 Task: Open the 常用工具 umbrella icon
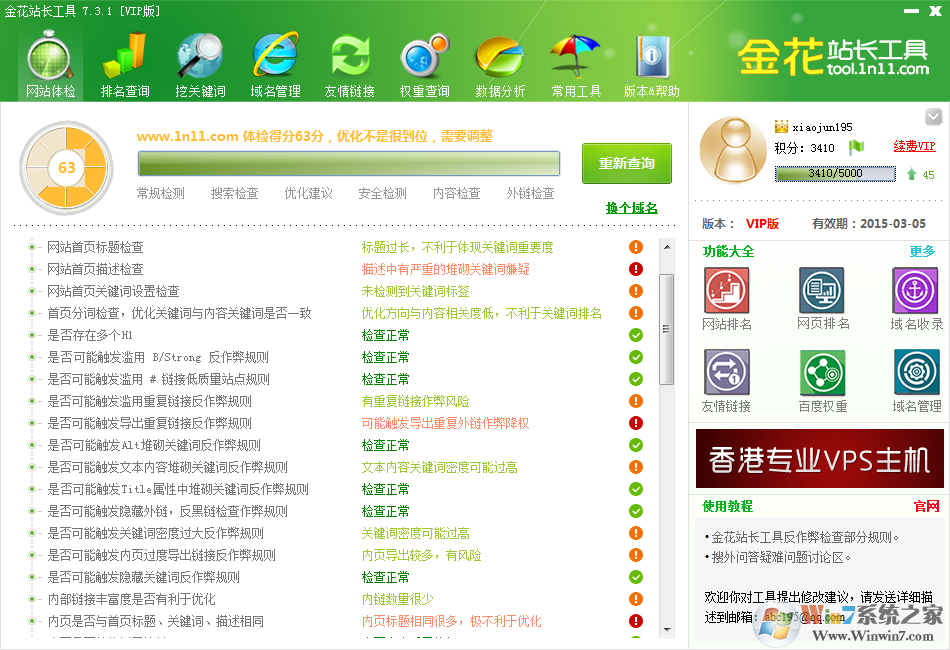click(x=576, y=65)
